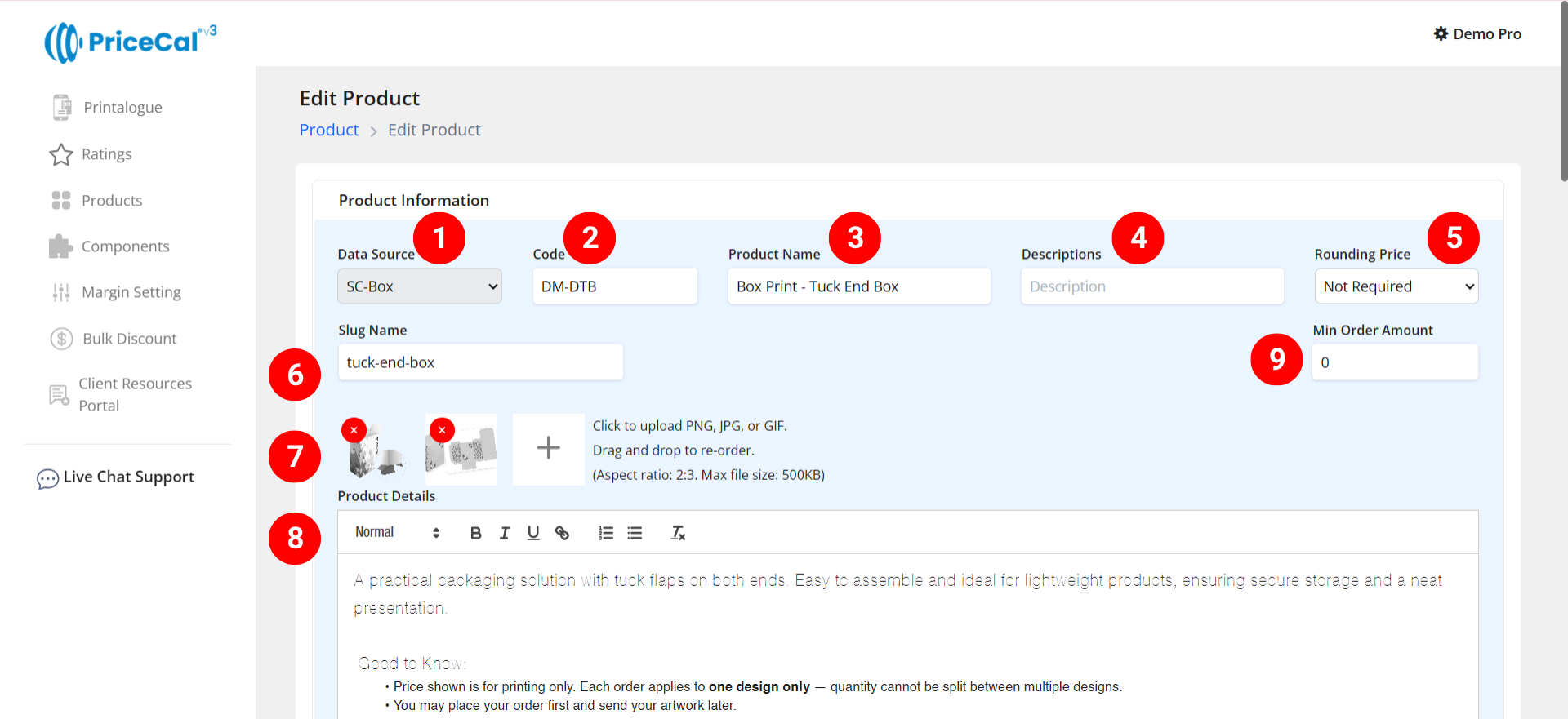1568x719 pixels.
Task: Remove the first product image
Action: (x=354, y=430)
